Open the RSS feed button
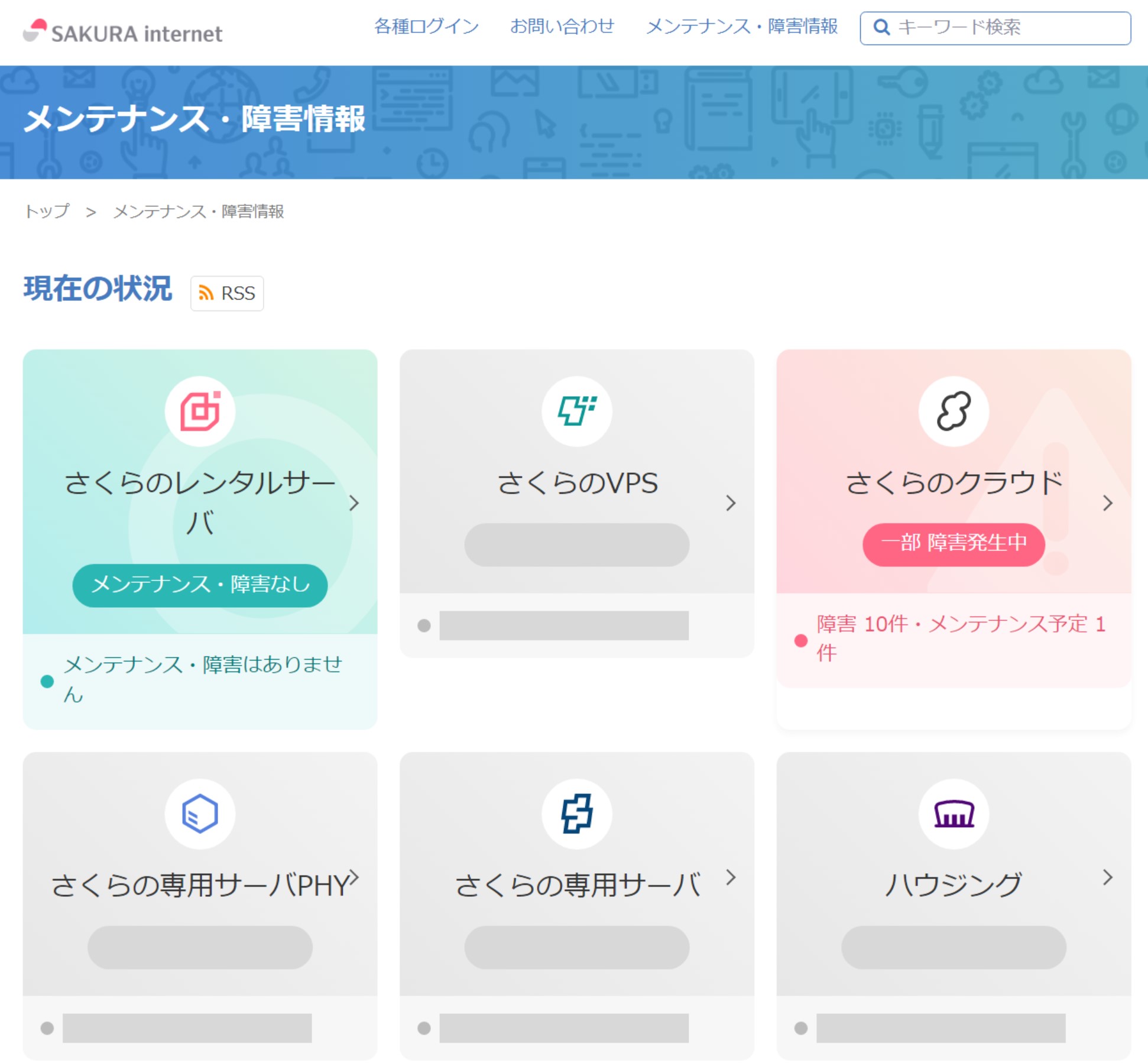Viewport: 1148px width, 1063px height. [227, 293]
